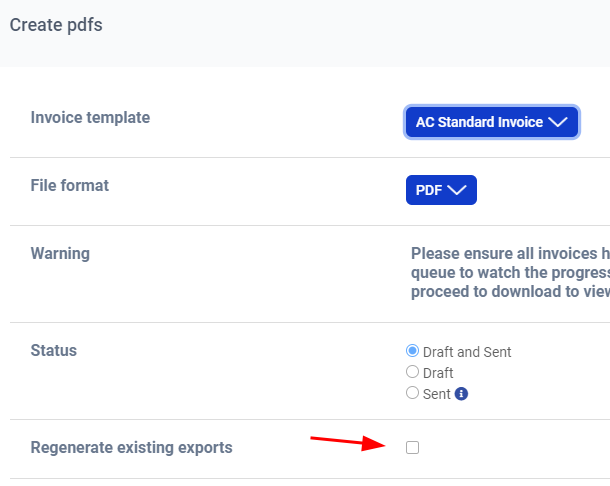Click the Status row label

[x=54, y=351]
